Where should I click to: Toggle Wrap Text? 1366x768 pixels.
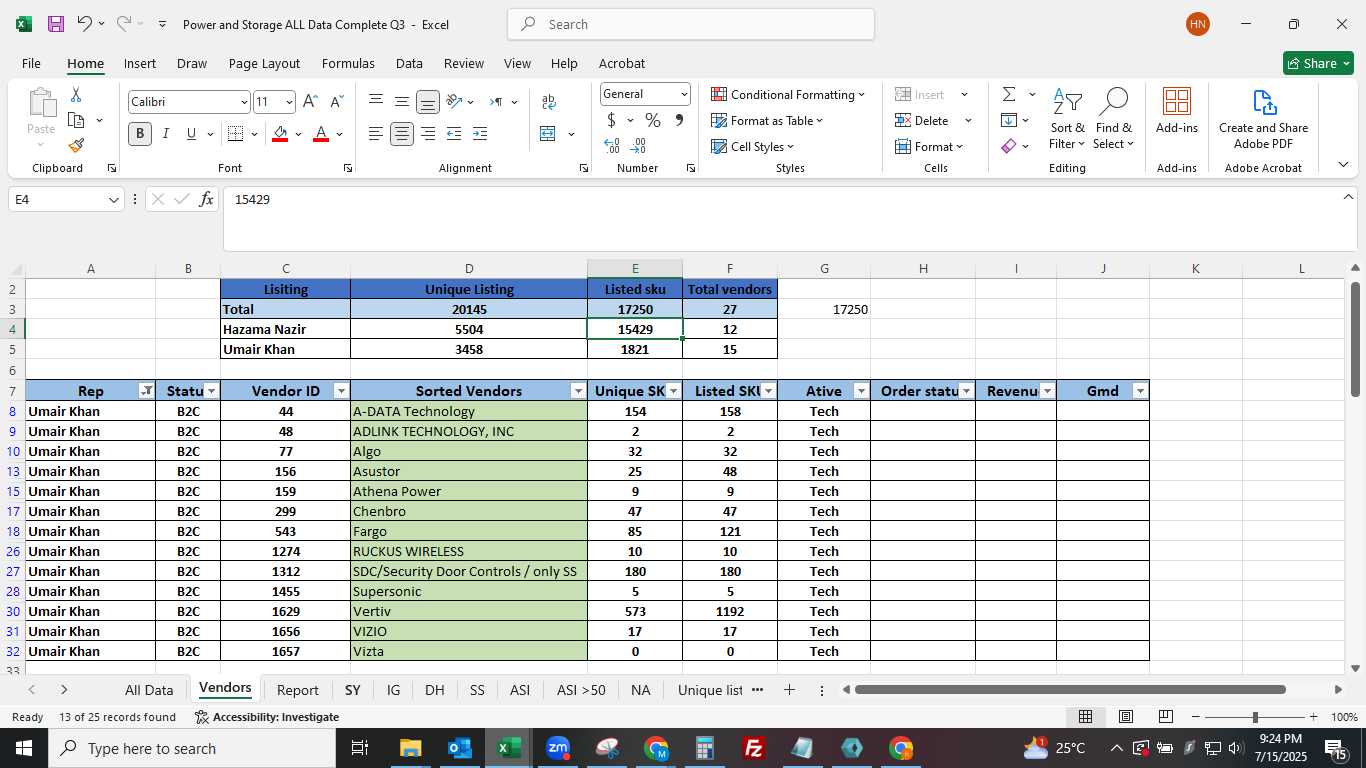pos(548,102)
